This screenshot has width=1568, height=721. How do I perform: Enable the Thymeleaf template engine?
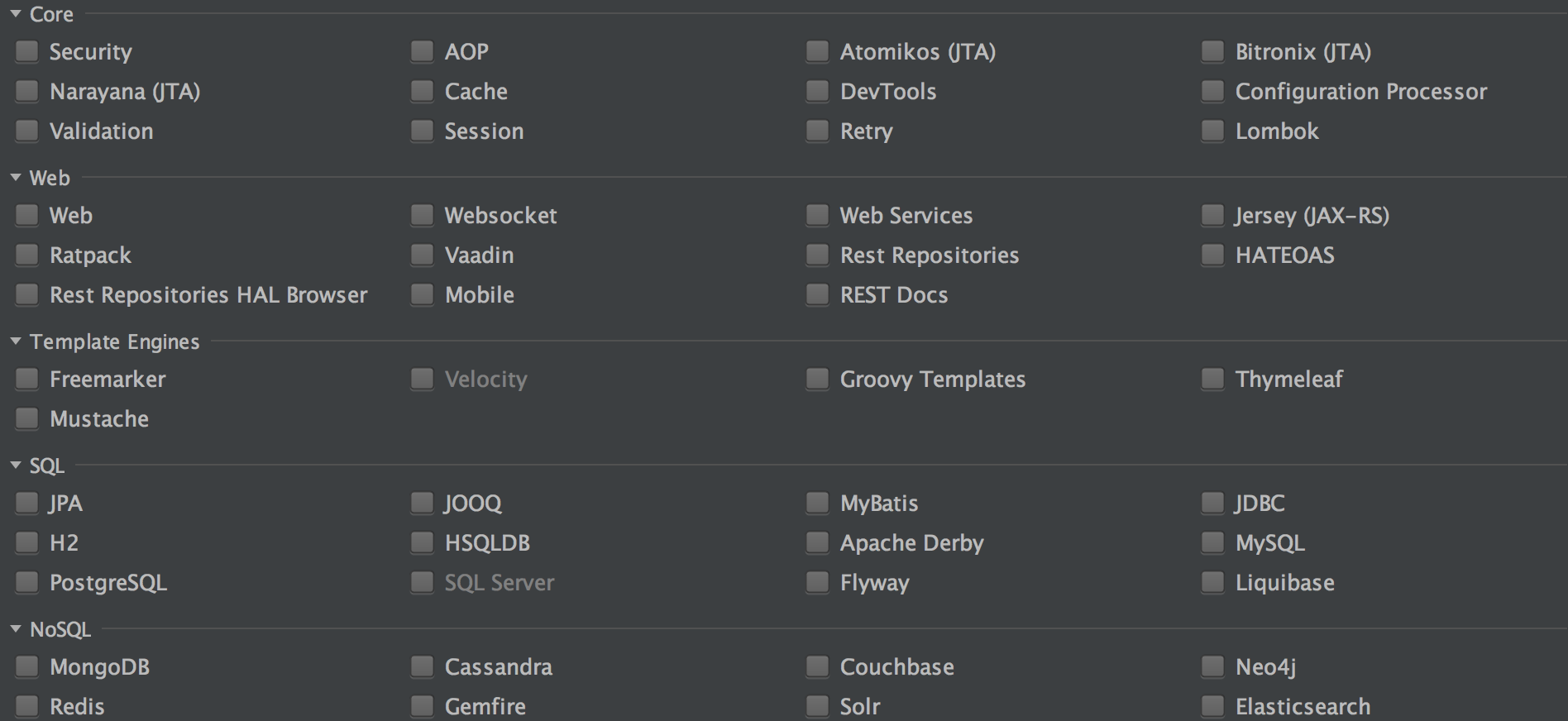tap(1212, 380)
